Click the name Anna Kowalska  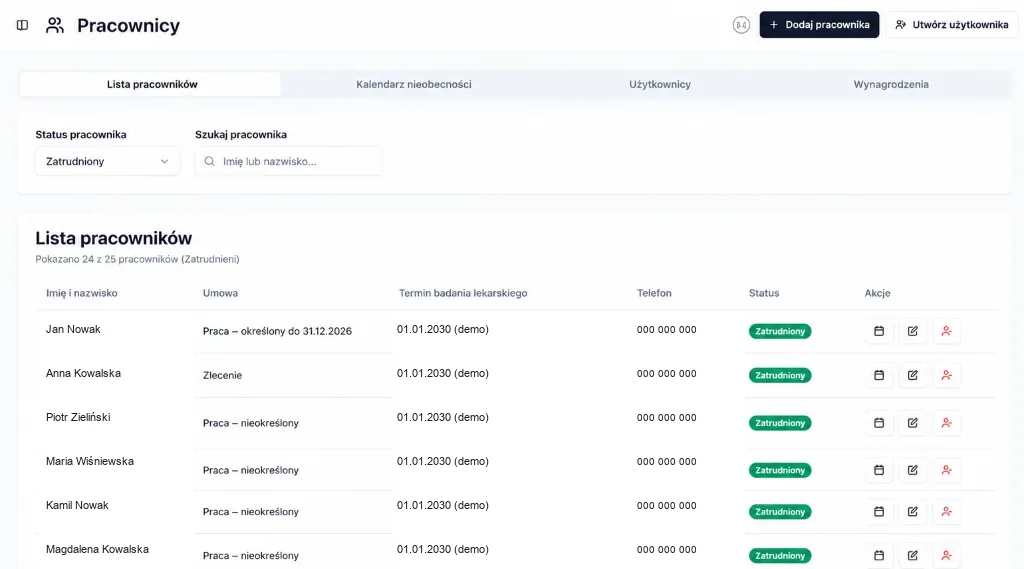83,373
